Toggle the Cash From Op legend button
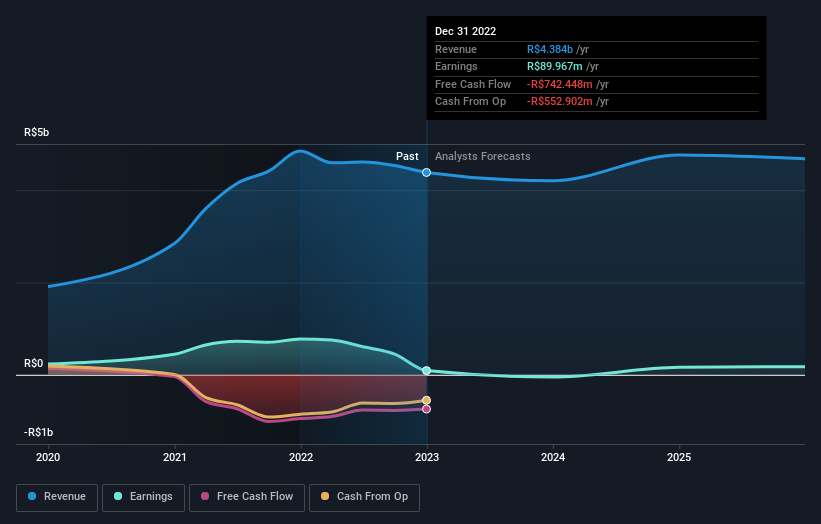The width and height of the screenshot is (821, 524). [x=364, y=497]
